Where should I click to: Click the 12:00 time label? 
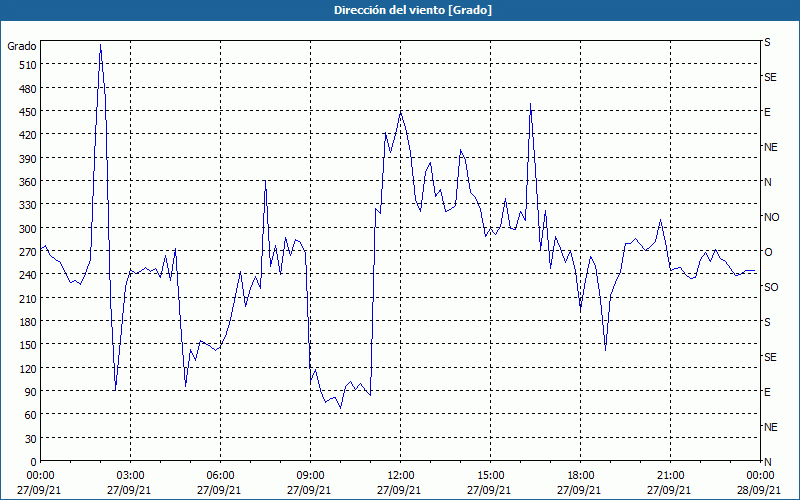pyautogui.click(x=401, y=476)
